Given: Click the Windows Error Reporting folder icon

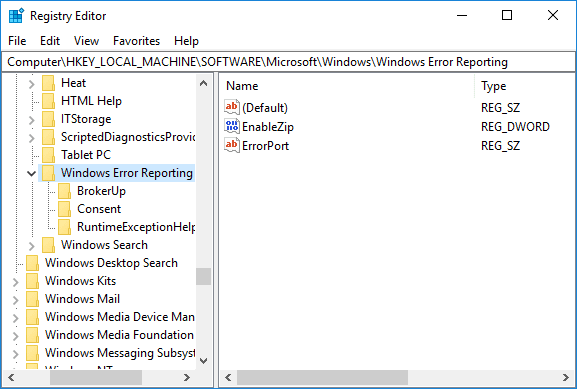Looking at the screenshot, I should click(49, 173).
